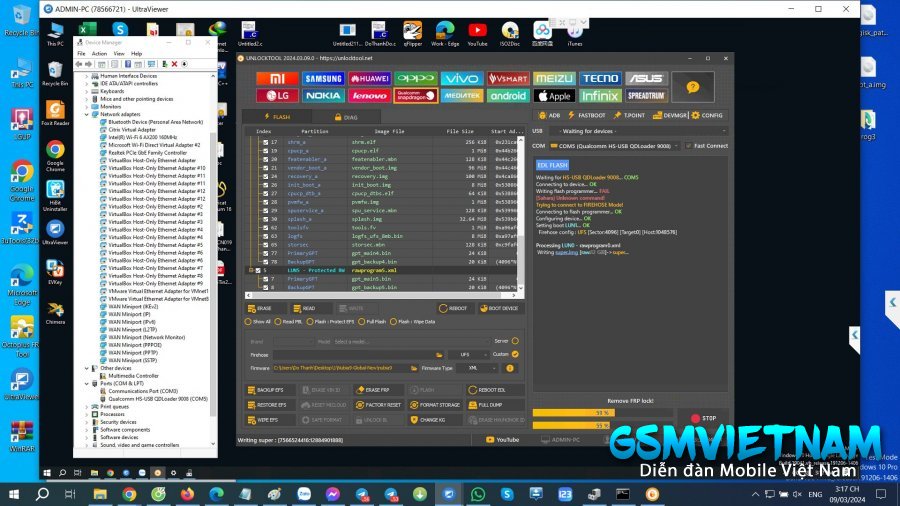The image size is (900, 506).
Task: Open the View menu in Device Manager
Action: tap(119, 54)
